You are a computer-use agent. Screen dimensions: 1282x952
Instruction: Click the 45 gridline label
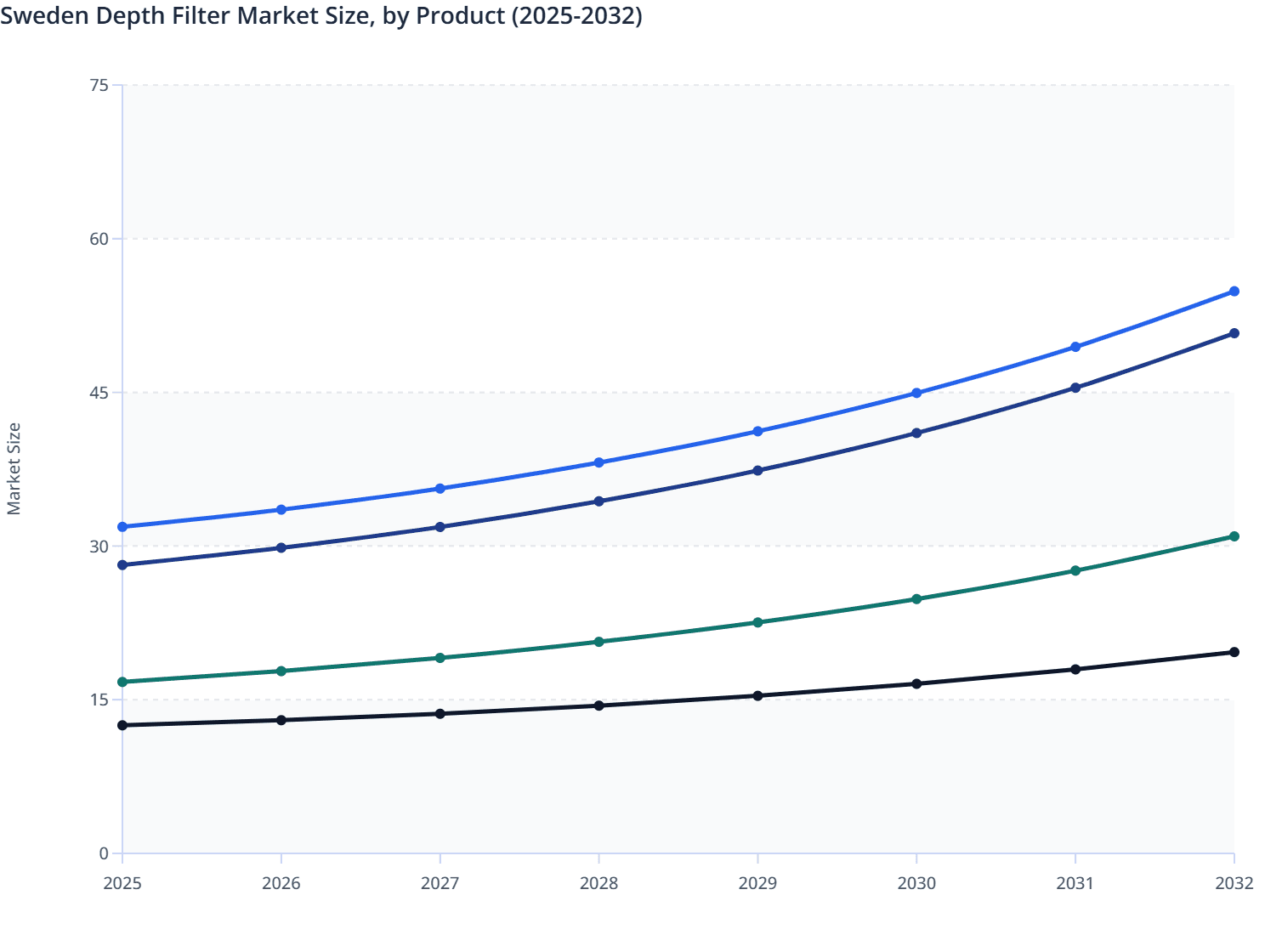99,391
